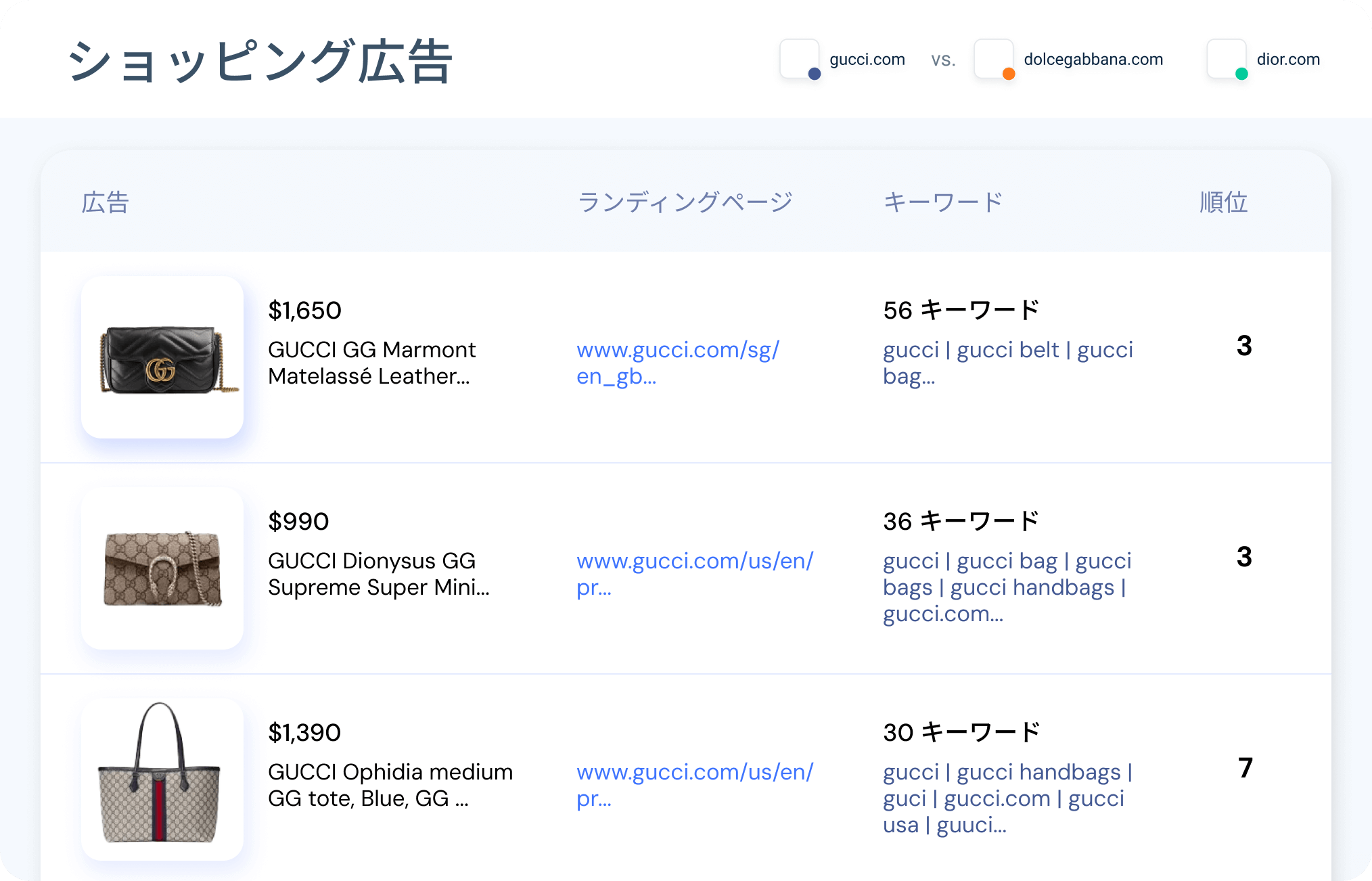Open the Dionysus GG Supreme bag thumbnail
The image size is (1372, 881).
(162, 568)
